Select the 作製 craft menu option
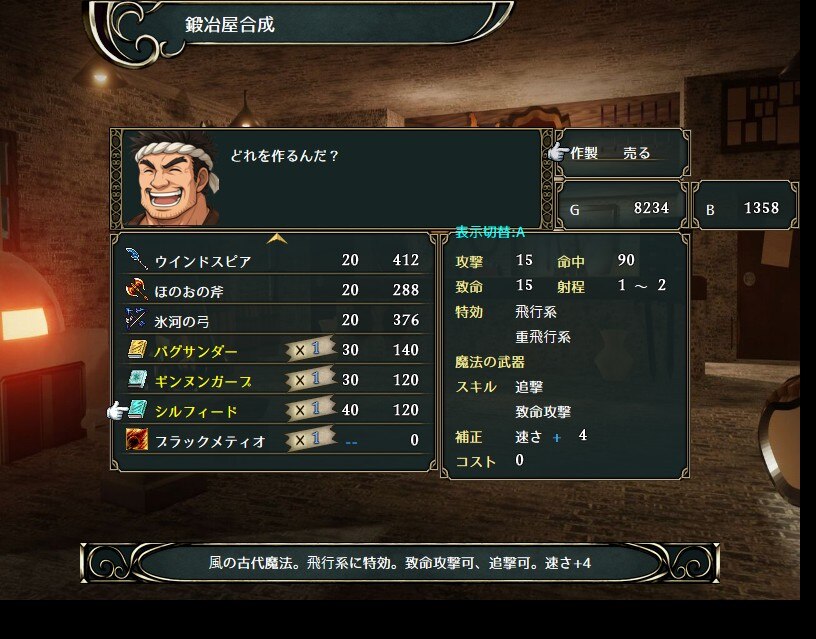816x639 pixels. pos(583,153)
